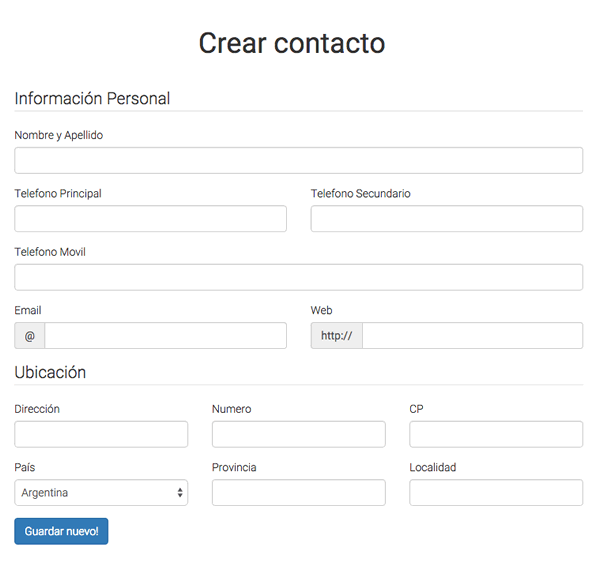Click the Crear contacto page heading
The height and width of the screenshot is (570, 600).
pos(291,43)
